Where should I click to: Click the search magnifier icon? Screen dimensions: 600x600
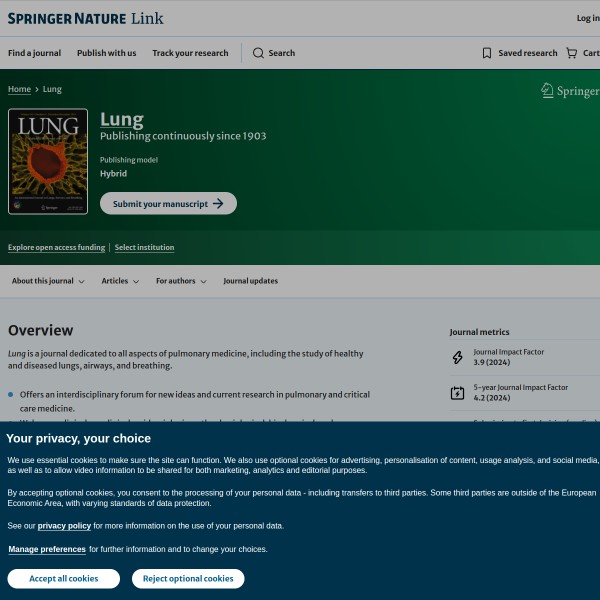tap(258, 53)
